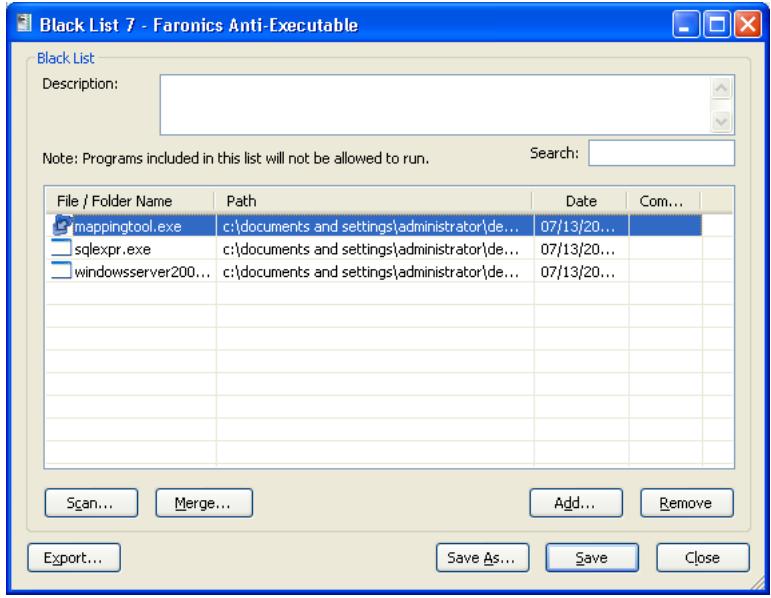Sort by File / Folder Name column
This screenshot has width=771, height=598.
(130, 201)
